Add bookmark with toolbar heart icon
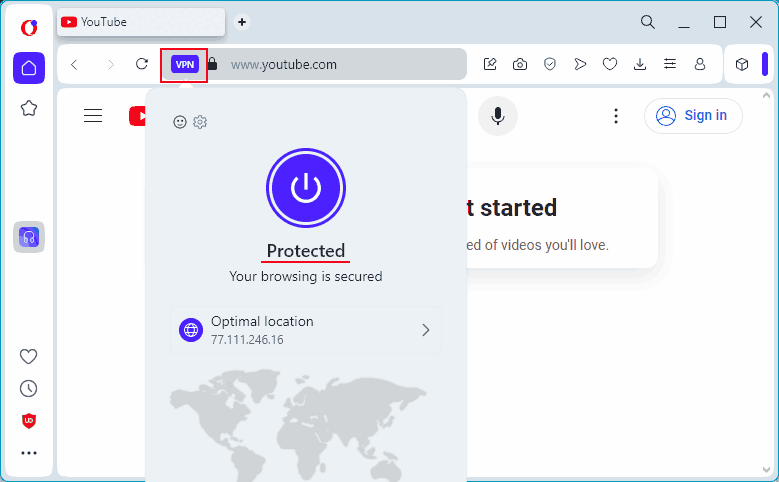Image resolution: width=779 pixels, height=482 pixels. [610, 64]
